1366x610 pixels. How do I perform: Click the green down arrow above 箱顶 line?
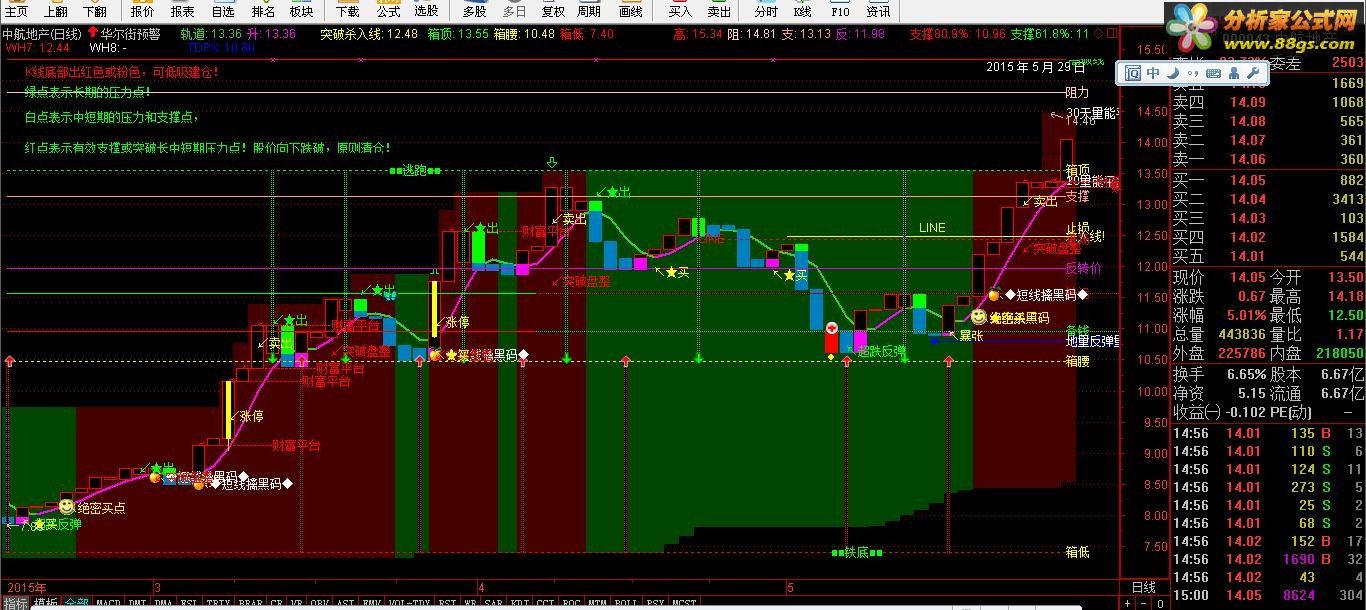pos(551,162)
